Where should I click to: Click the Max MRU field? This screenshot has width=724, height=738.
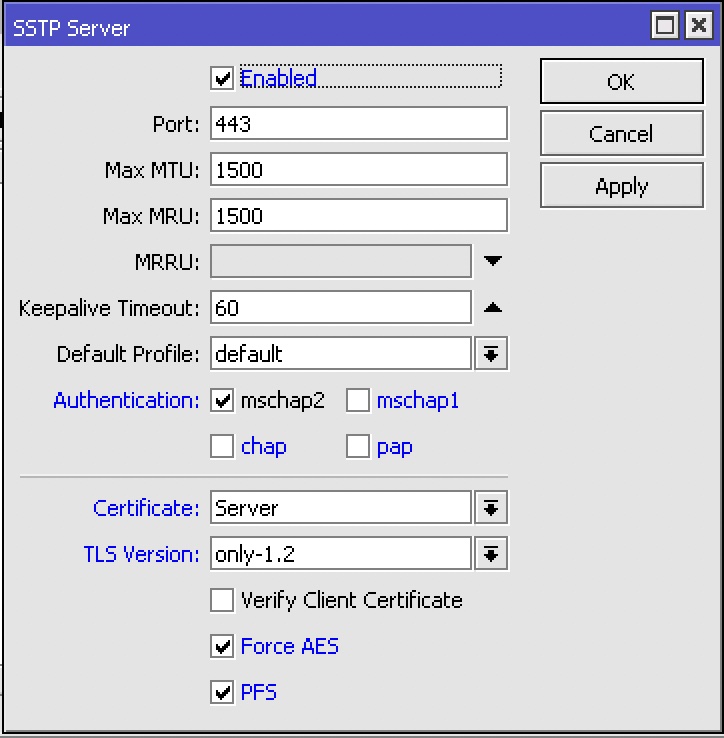tap(358, 216)
